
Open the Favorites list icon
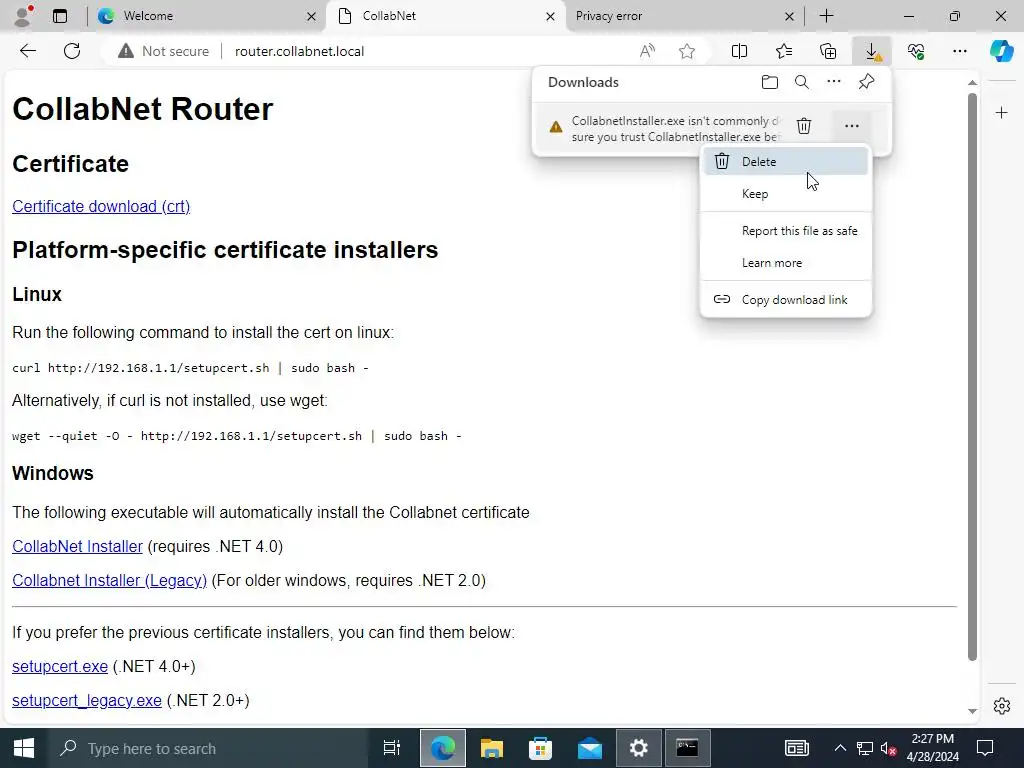click(x=784, y=51)
